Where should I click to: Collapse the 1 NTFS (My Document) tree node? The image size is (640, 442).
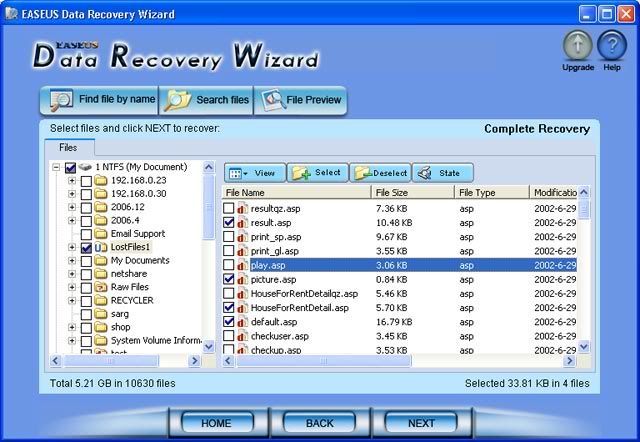[x=56, y=167]
